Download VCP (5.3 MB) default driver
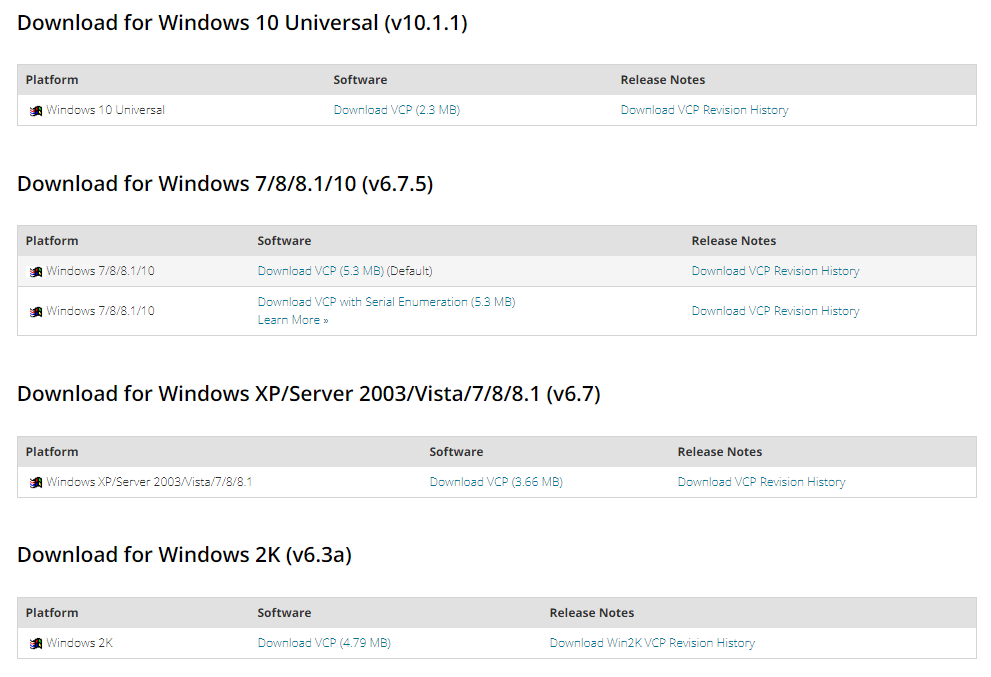Screen dimensions: 991x677 (321, 271)
